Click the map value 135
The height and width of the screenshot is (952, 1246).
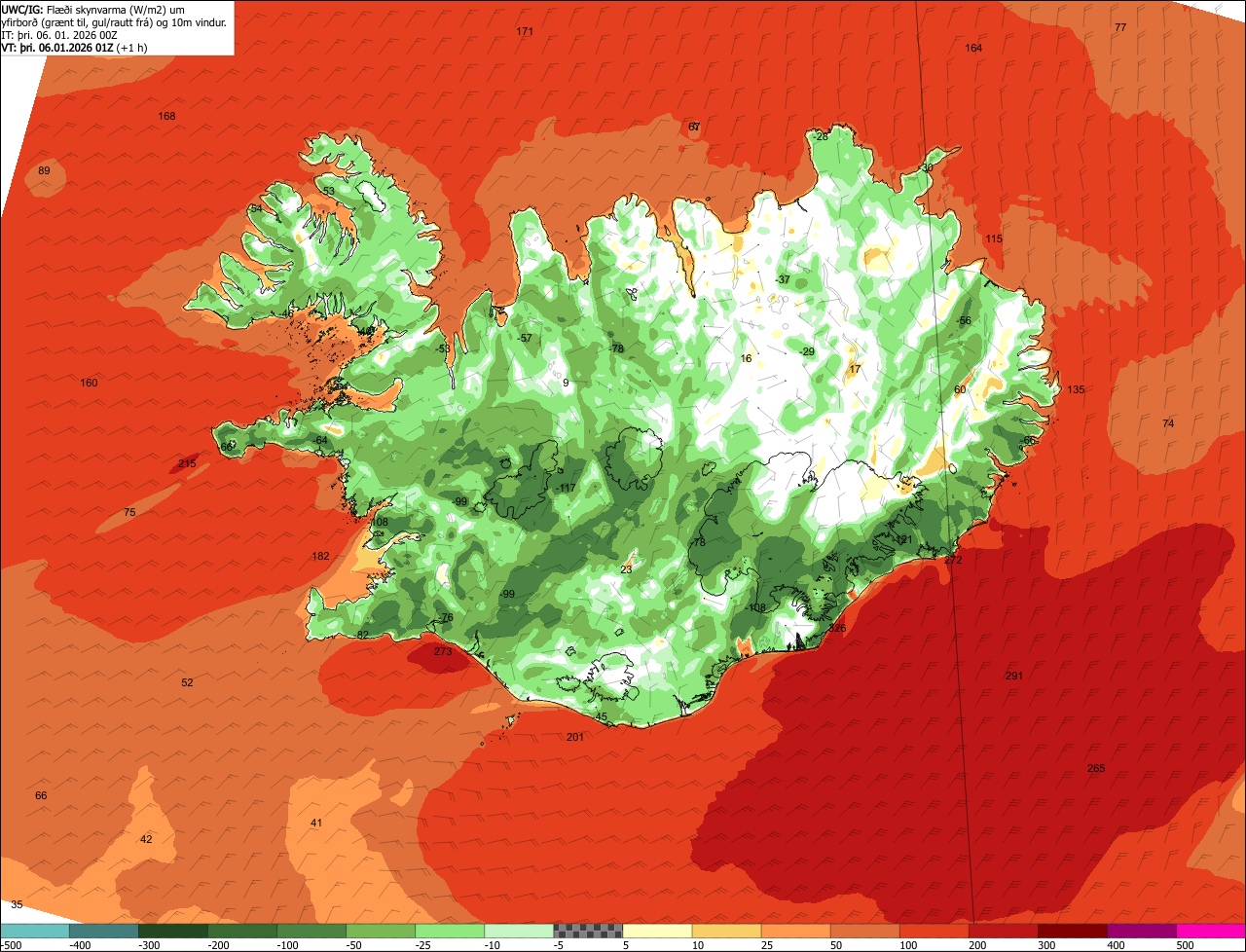[x=1076, y=389]
